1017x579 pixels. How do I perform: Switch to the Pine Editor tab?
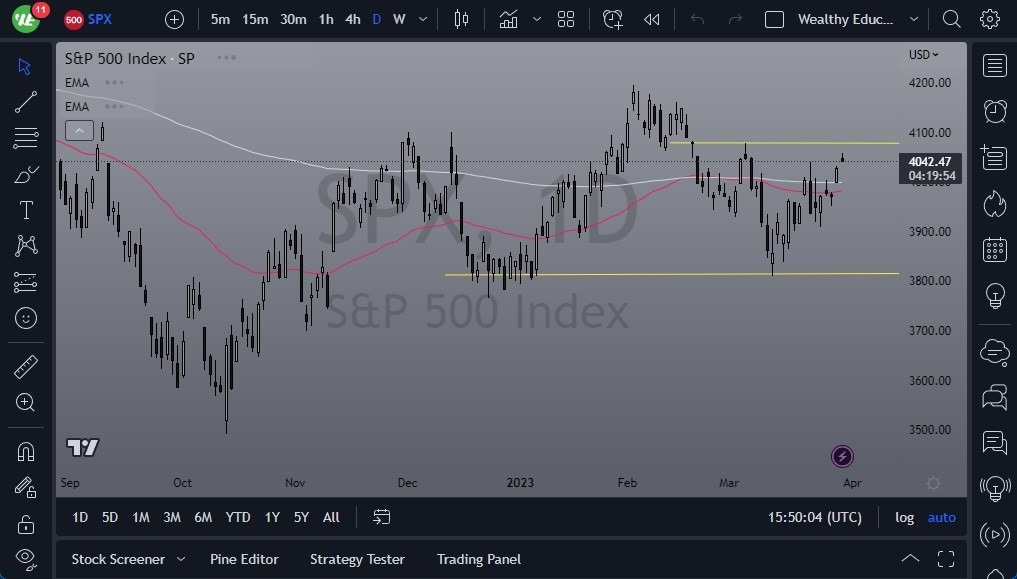244,559
